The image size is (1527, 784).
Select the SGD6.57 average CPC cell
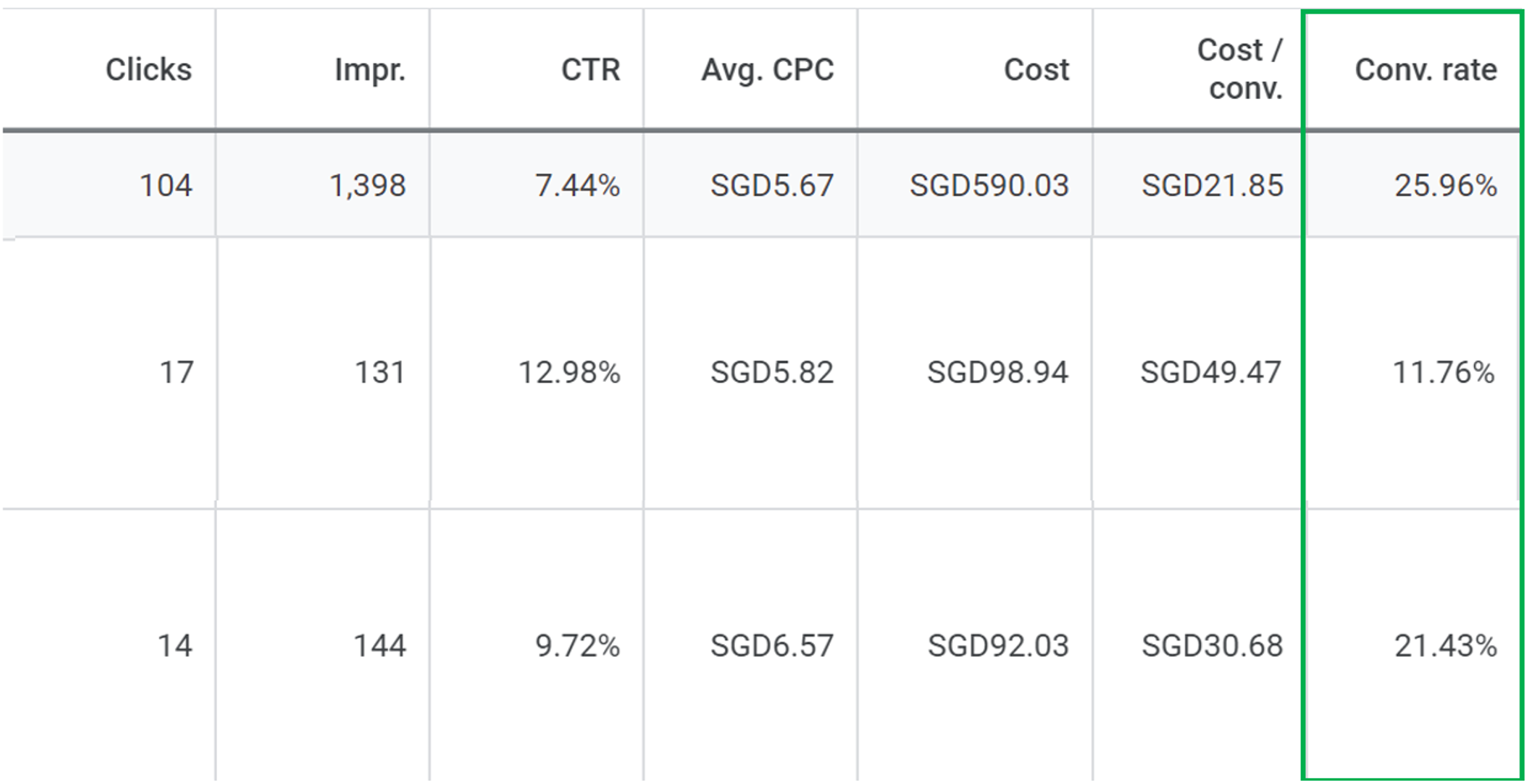coord(772,646)
